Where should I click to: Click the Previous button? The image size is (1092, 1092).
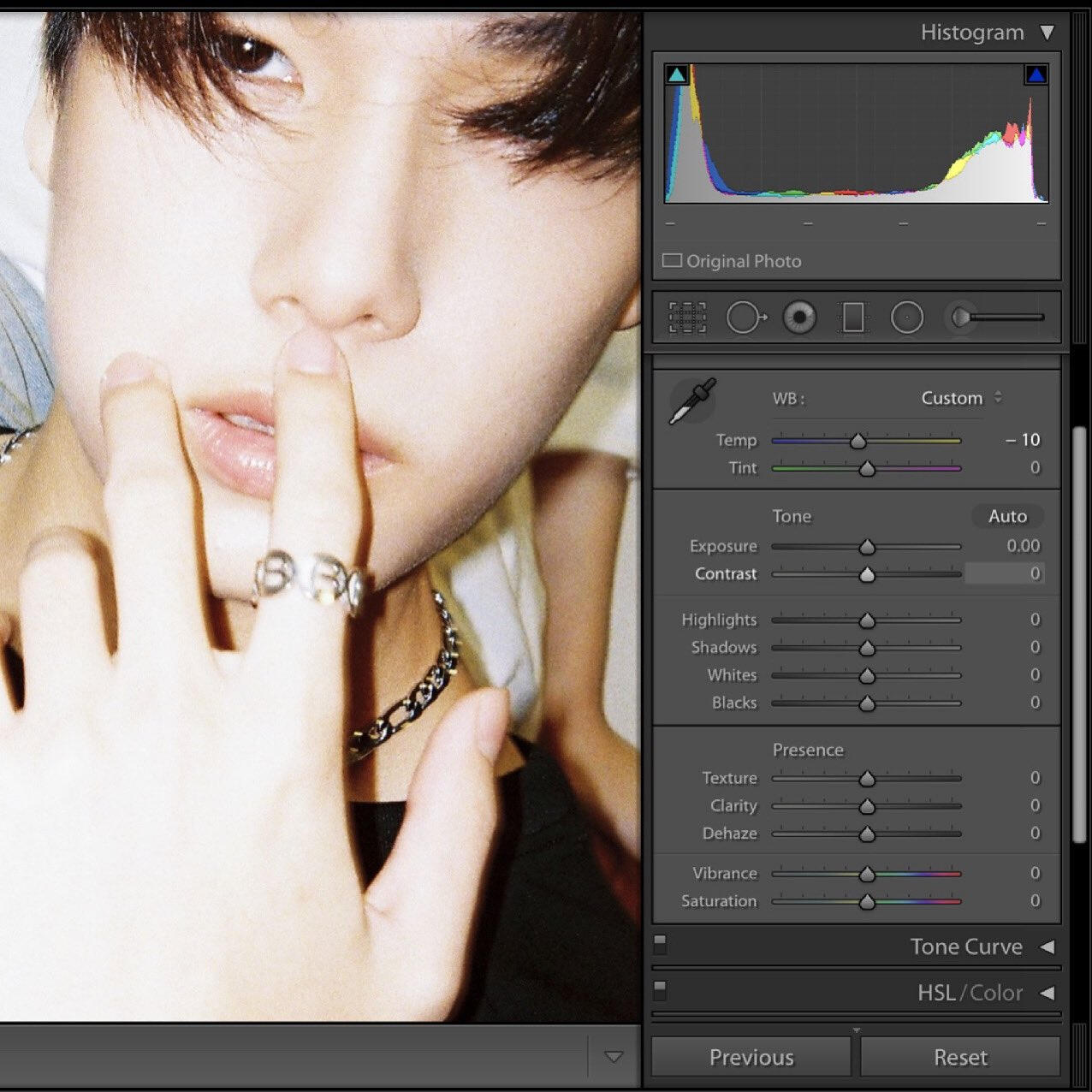tap(751, 1057)
